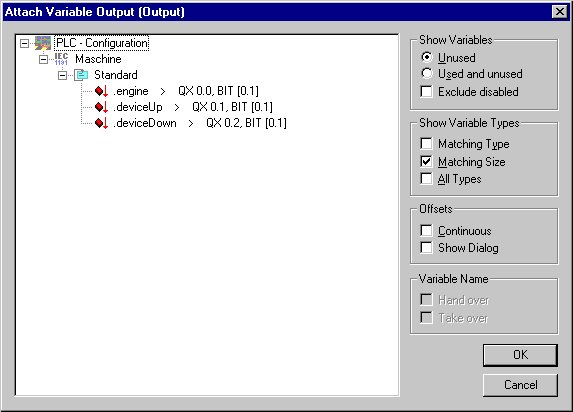Enable the Exclude disabled checkbox
This screenshot has height=412, width=573.
click(426, 91)
